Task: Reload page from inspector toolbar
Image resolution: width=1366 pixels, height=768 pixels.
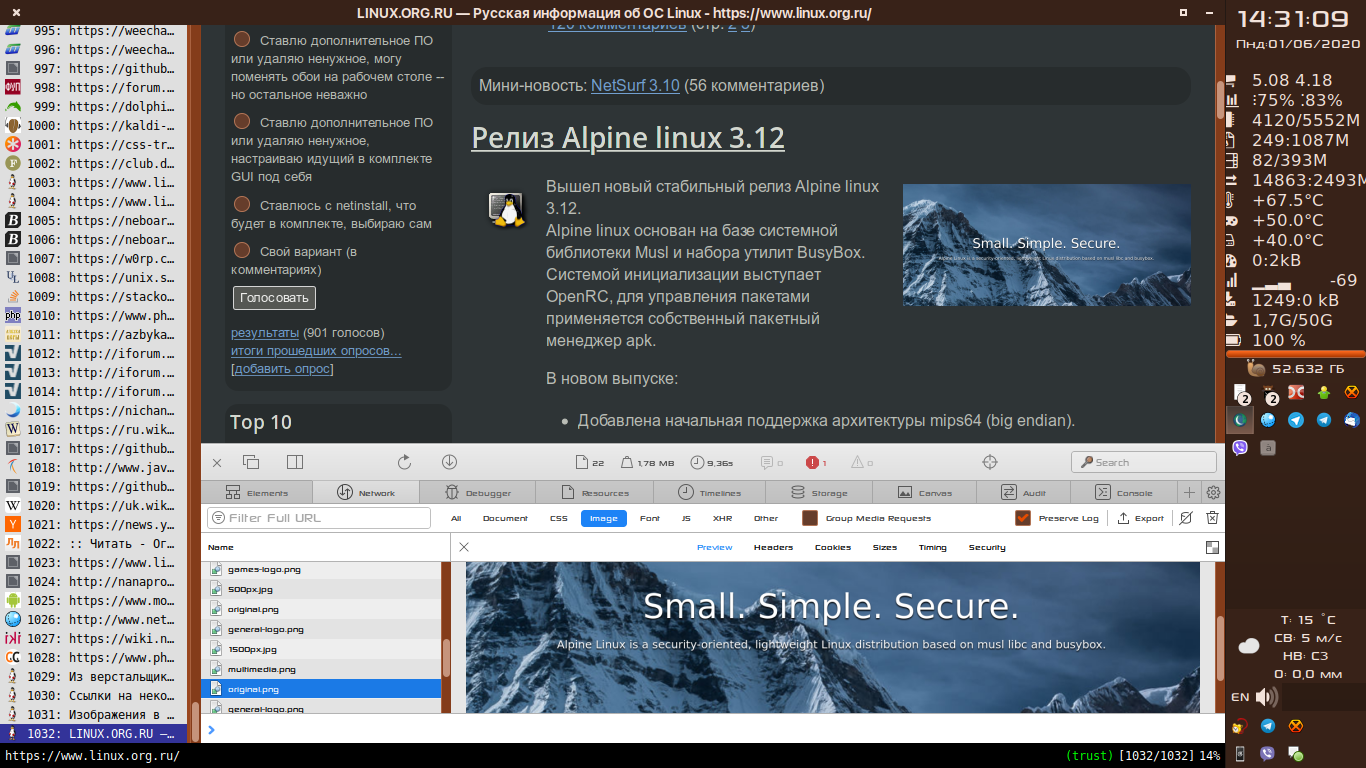Action: 405,462
